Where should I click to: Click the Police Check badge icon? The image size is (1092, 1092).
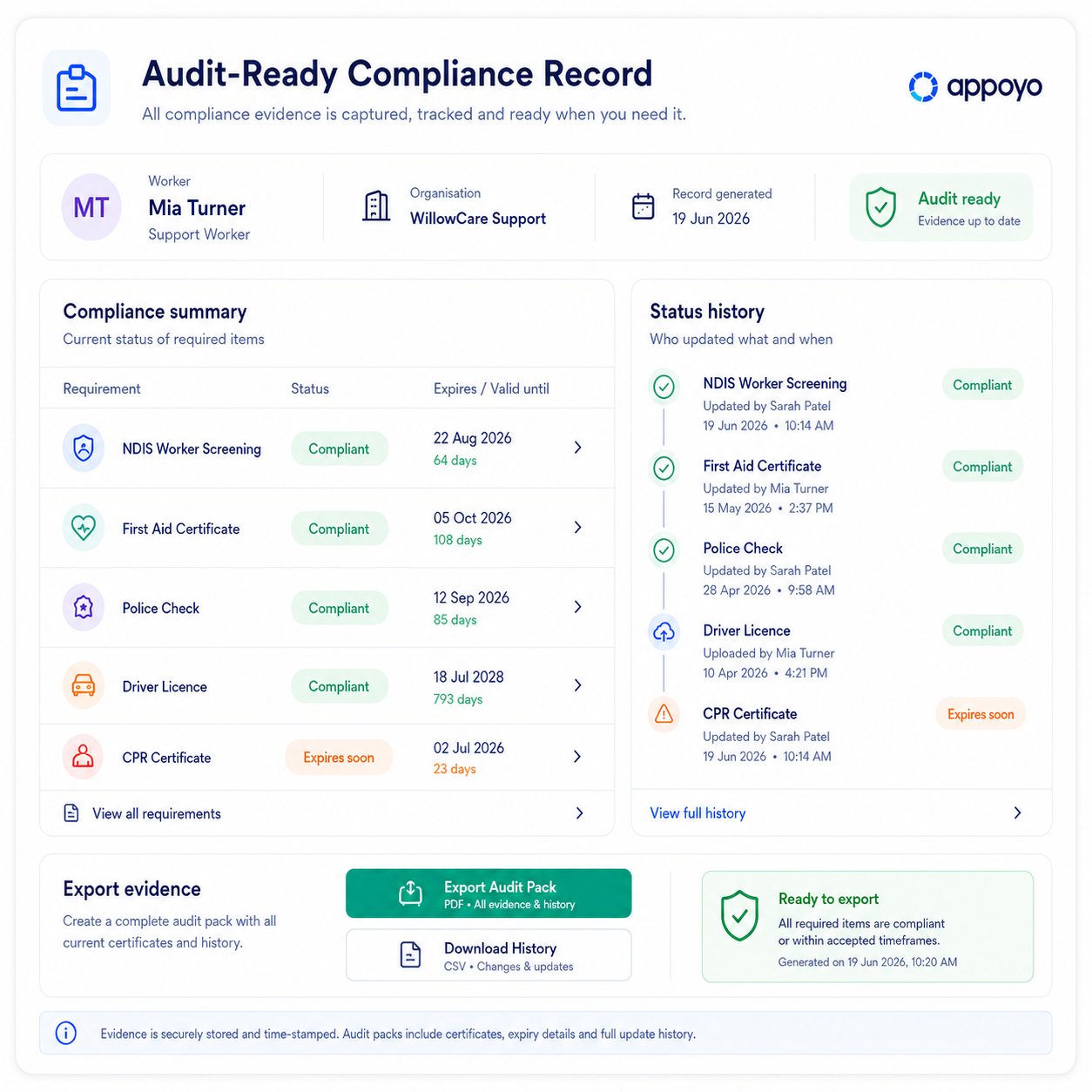coord(84,607)
